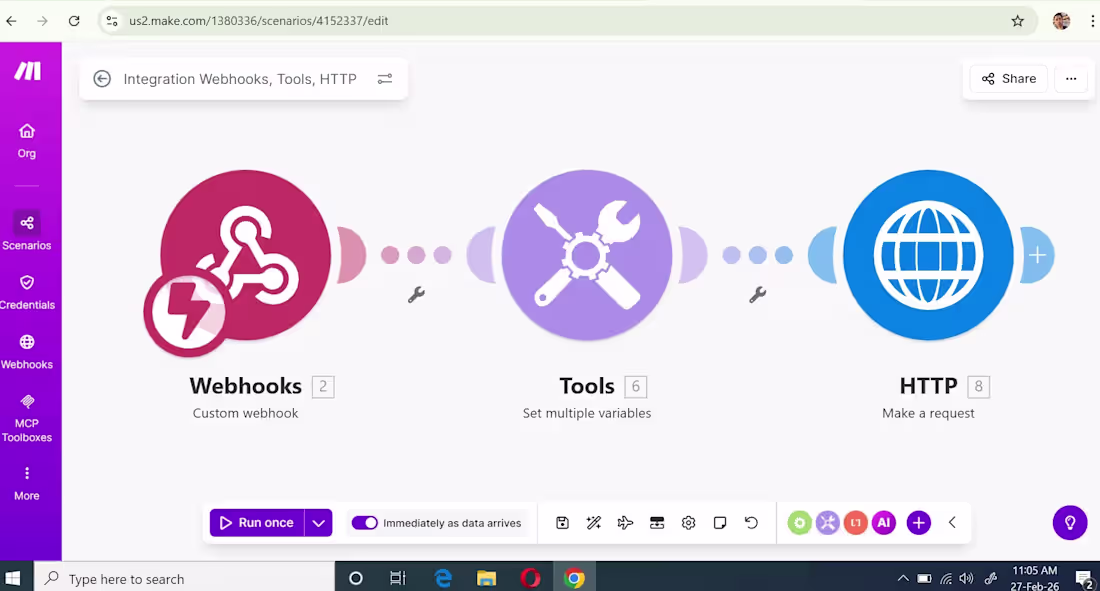The height and width of the screenshot is (591, 1100).
Task: Click module number 8 badge
Action: pos(979,386)
